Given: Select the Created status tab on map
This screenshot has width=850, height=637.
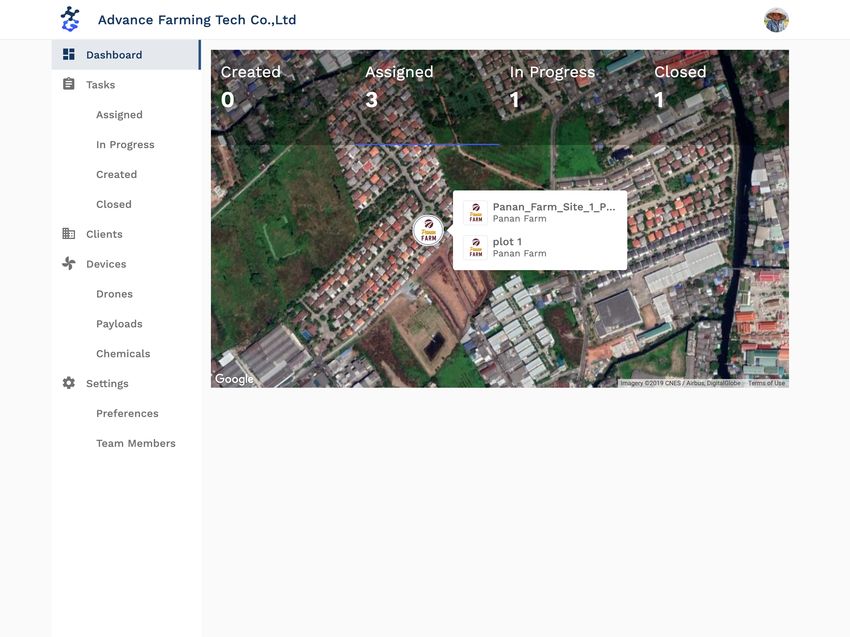Looking at the screenshot, I should (x=283, y=98).
